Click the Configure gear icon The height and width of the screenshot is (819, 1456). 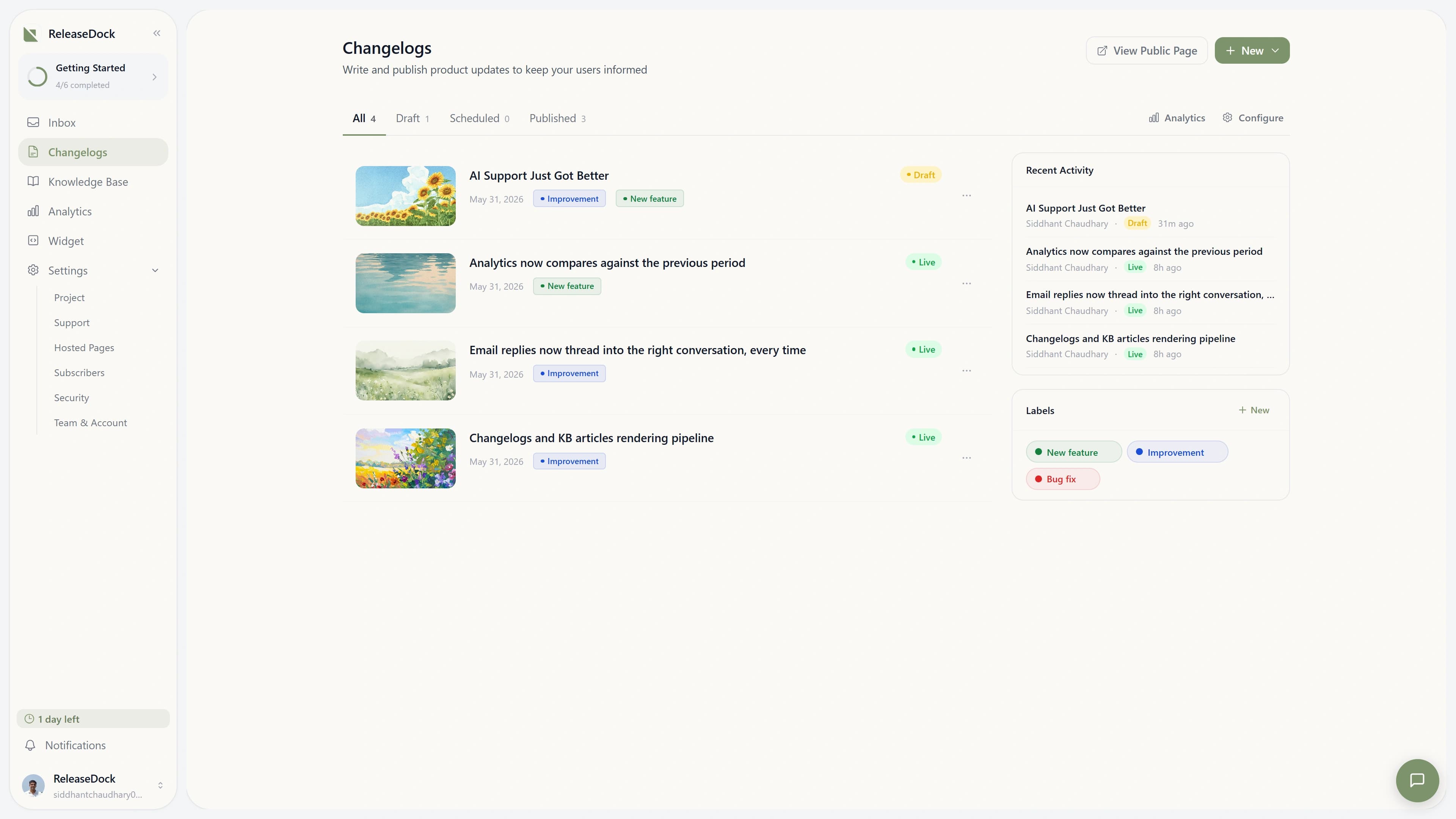[x=1228, y=118]
